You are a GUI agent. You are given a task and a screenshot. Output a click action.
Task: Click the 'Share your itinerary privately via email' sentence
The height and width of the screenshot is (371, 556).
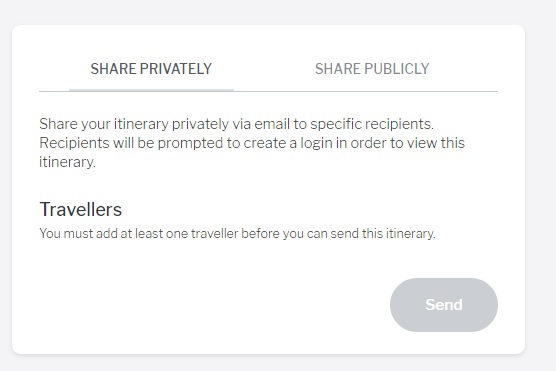tap(236, 124)
